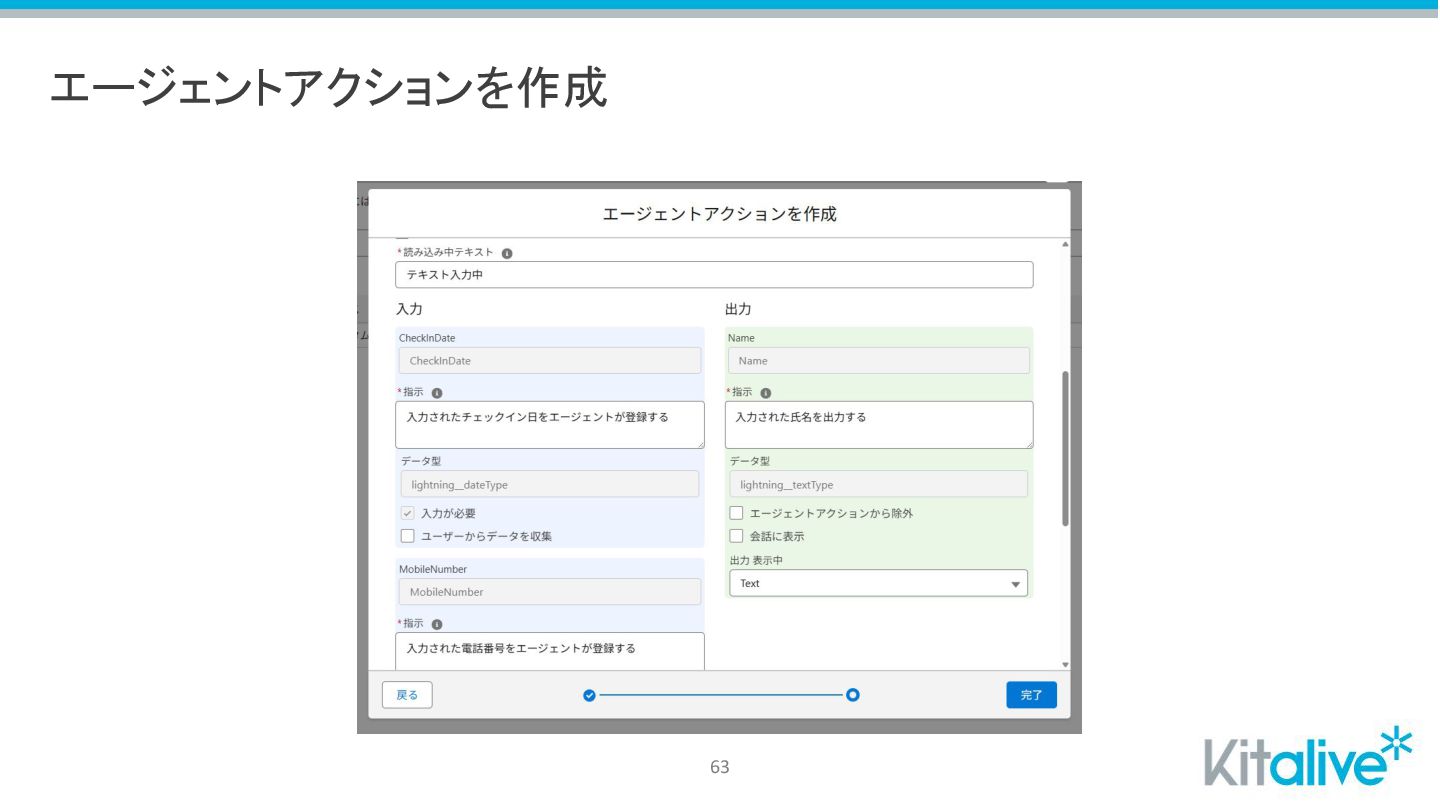Click the 入力 section heading

tap(409, 309)
